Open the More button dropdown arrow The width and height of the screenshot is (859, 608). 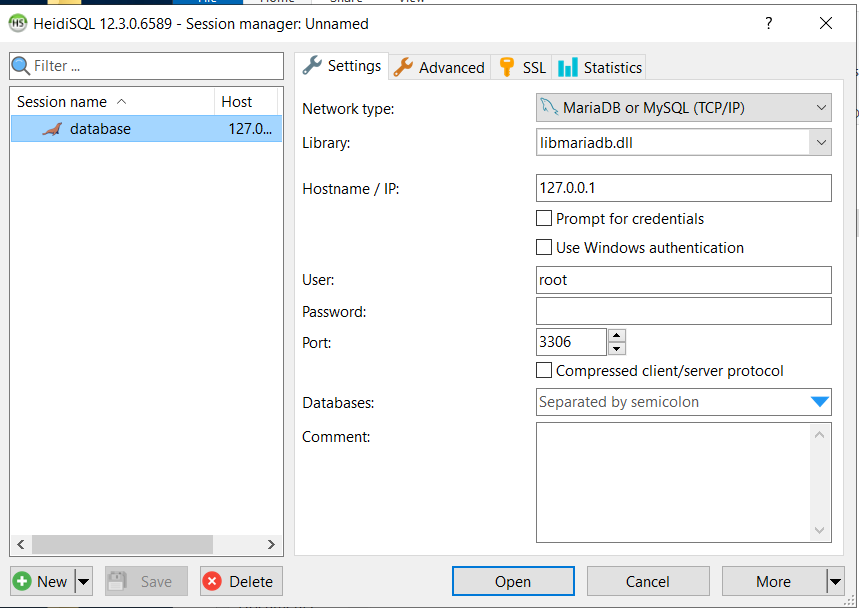tap(835, 581)
